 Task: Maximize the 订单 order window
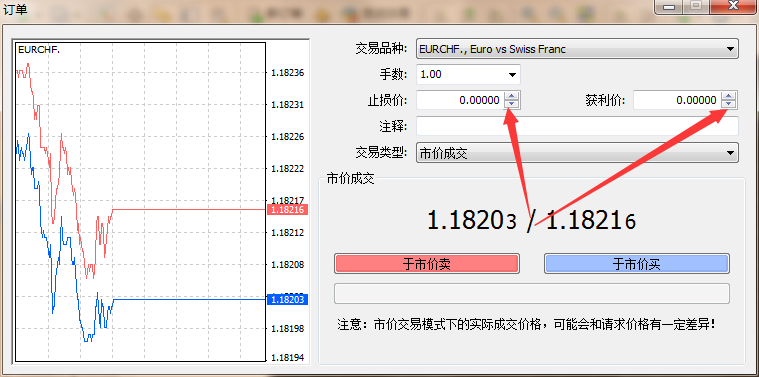[696, 6]
